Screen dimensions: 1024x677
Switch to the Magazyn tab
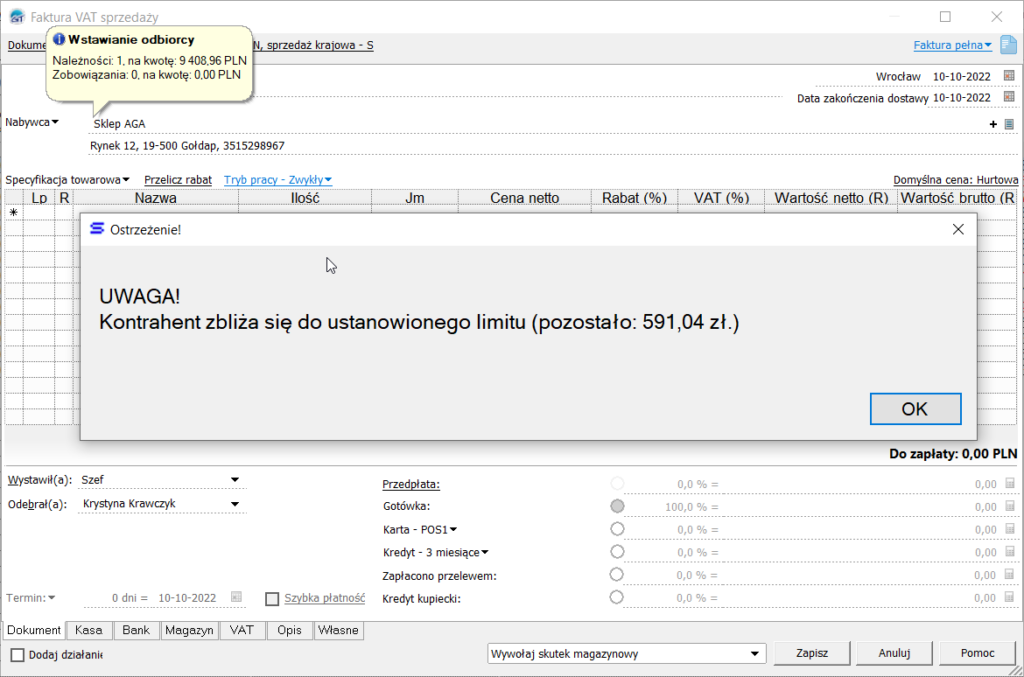(189, 630)
